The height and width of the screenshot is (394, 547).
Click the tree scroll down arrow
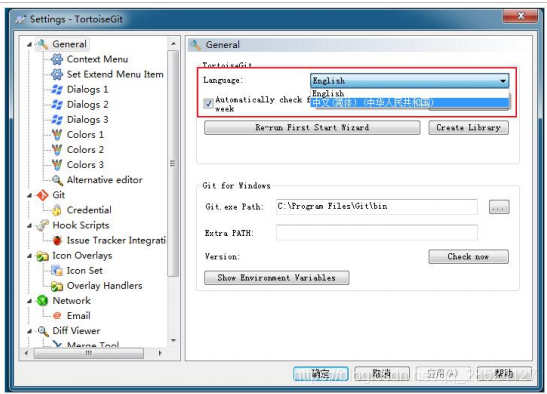click(x=173, y=340)
